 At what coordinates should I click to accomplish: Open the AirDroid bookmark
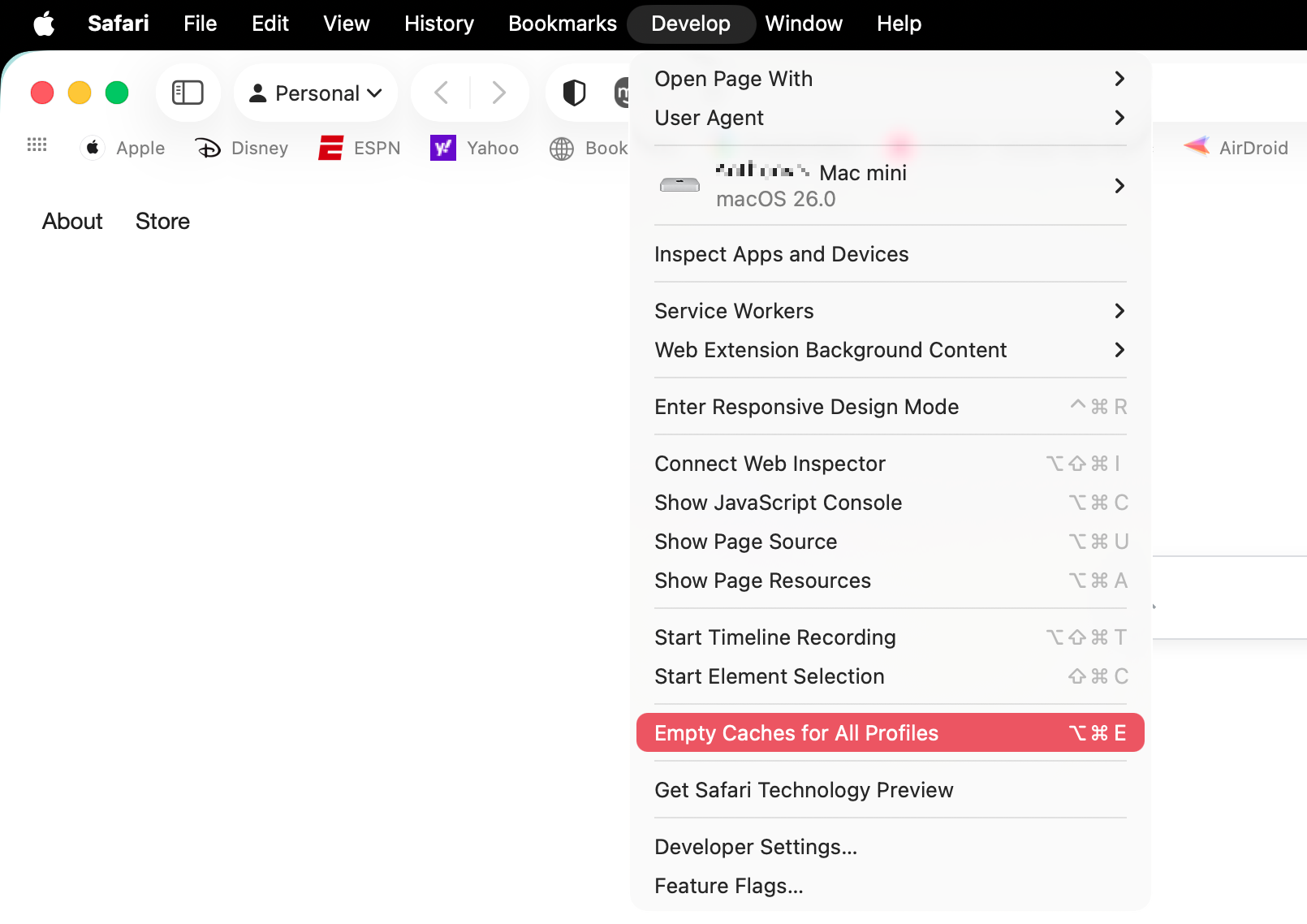click(x=1236, y=147)
